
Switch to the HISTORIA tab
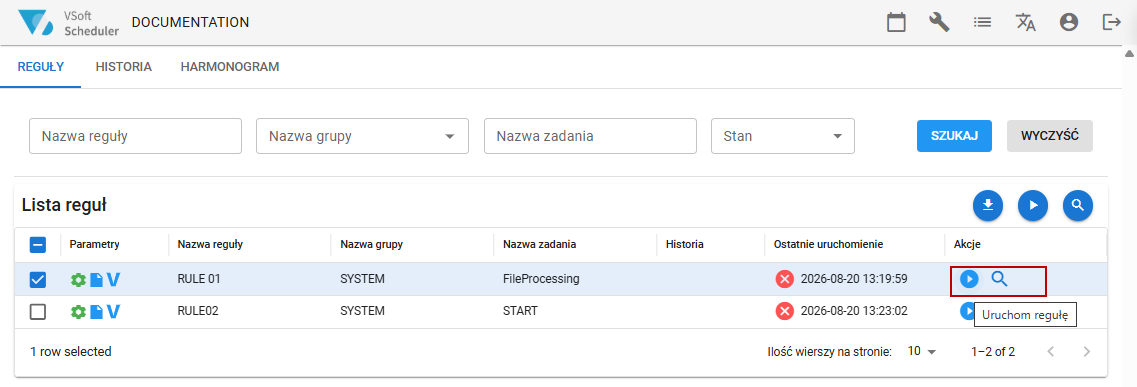click(124, 67)
